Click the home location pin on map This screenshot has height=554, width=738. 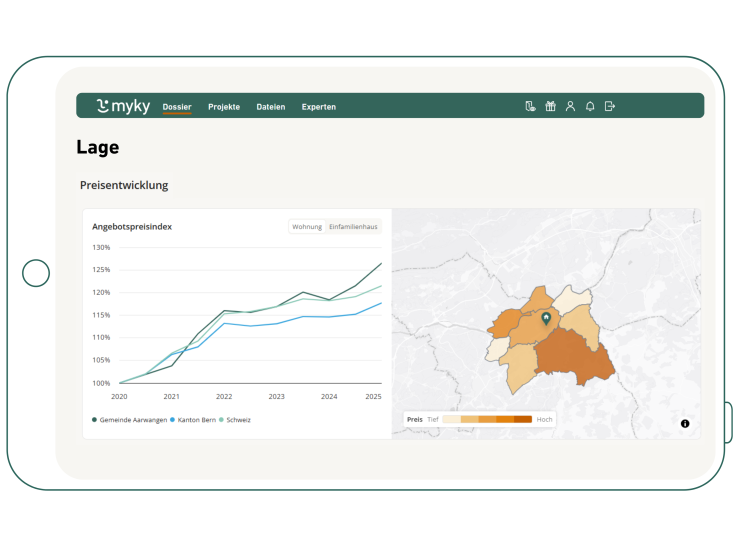click(546, 318)
